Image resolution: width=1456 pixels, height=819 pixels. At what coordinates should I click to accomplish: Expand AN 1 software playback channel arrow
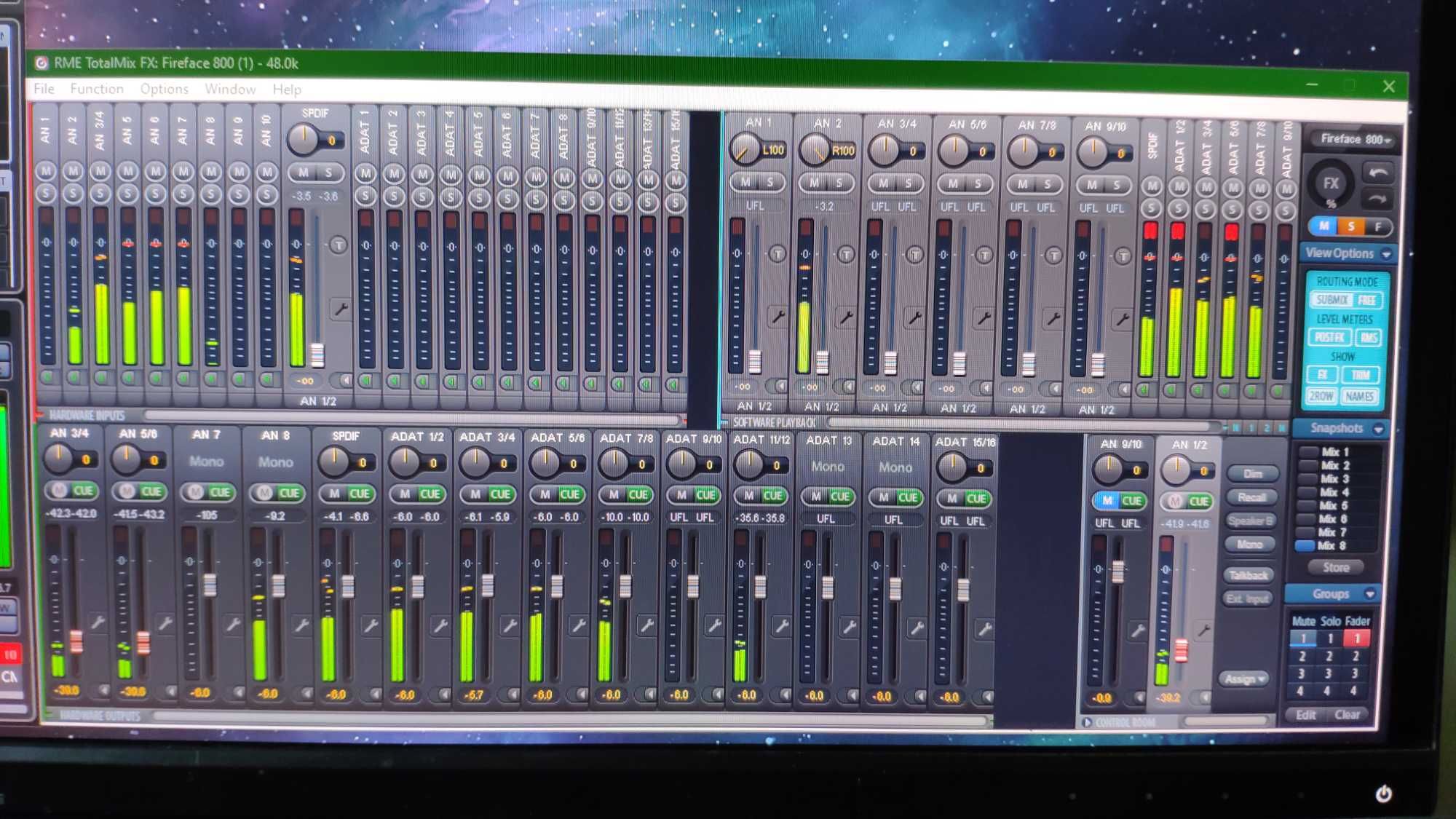coord(780,386)
